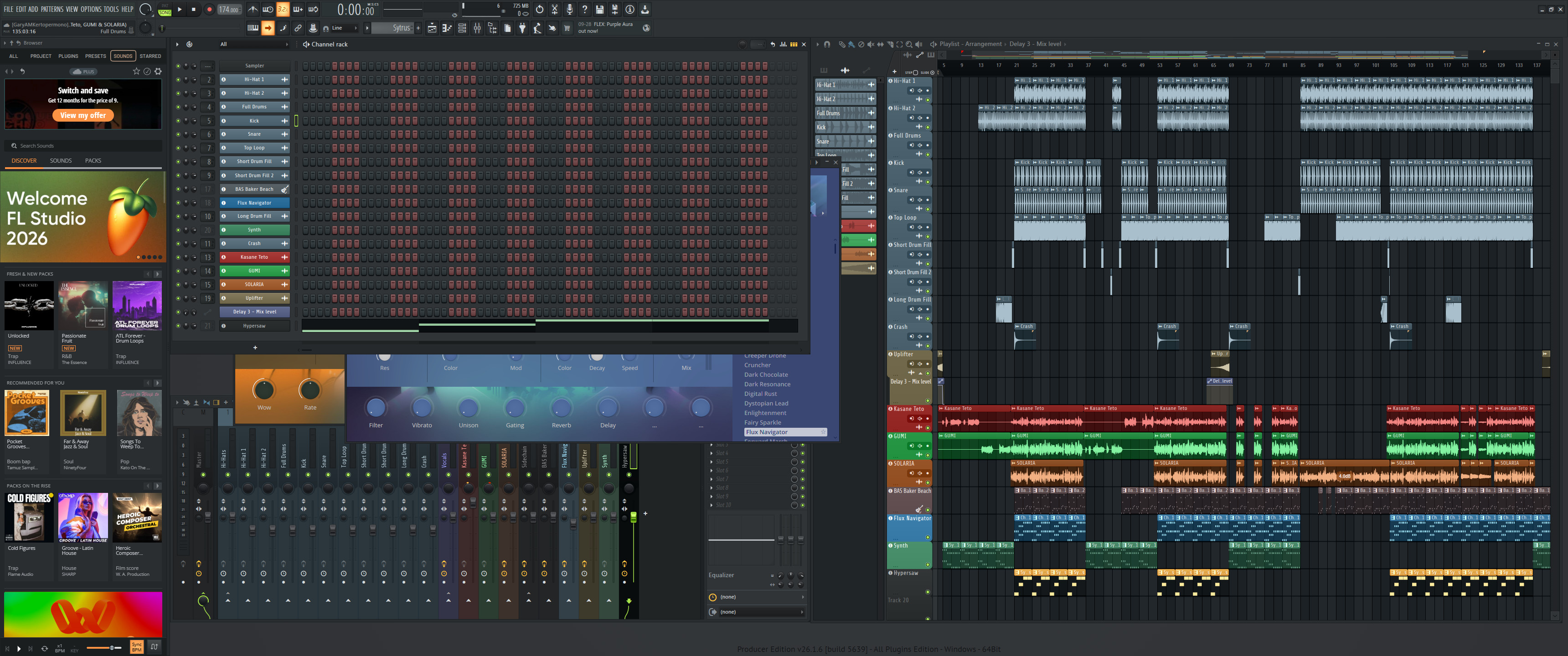The width and height of the screenshot is (1568, 656).
Task: Toggle mute light on Master mixer track
Action: pos(203,475)
